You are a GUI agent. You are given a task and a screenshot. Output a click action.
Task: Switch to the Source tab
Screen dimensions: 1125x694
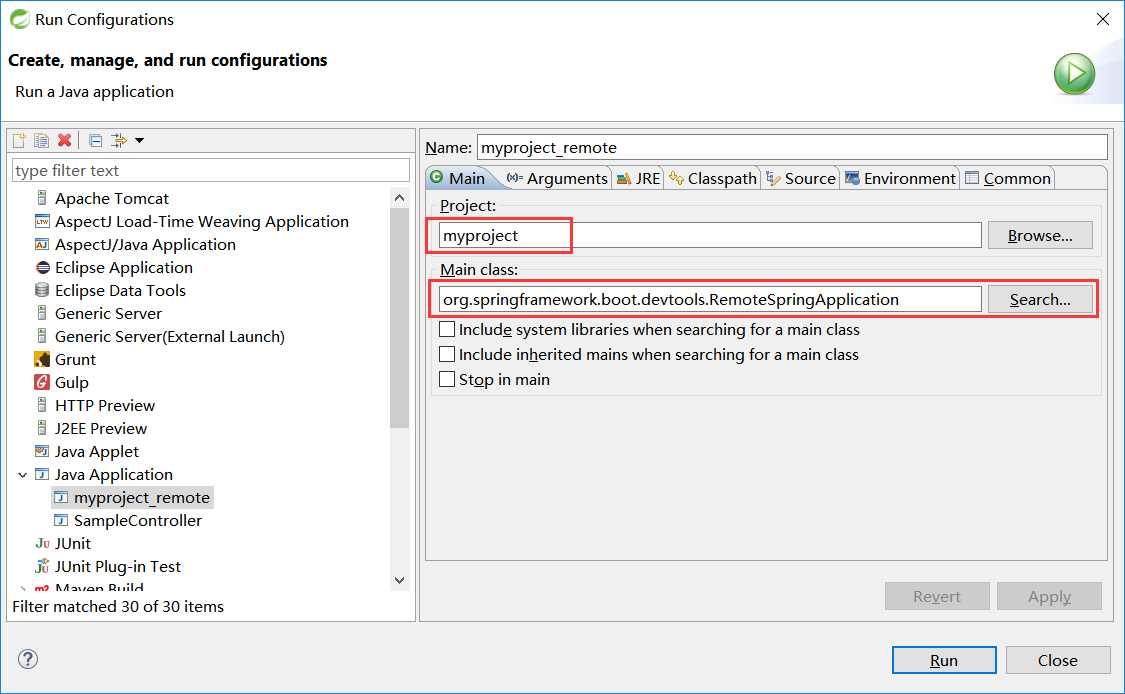pyautogui.click(x=801, y=178)
